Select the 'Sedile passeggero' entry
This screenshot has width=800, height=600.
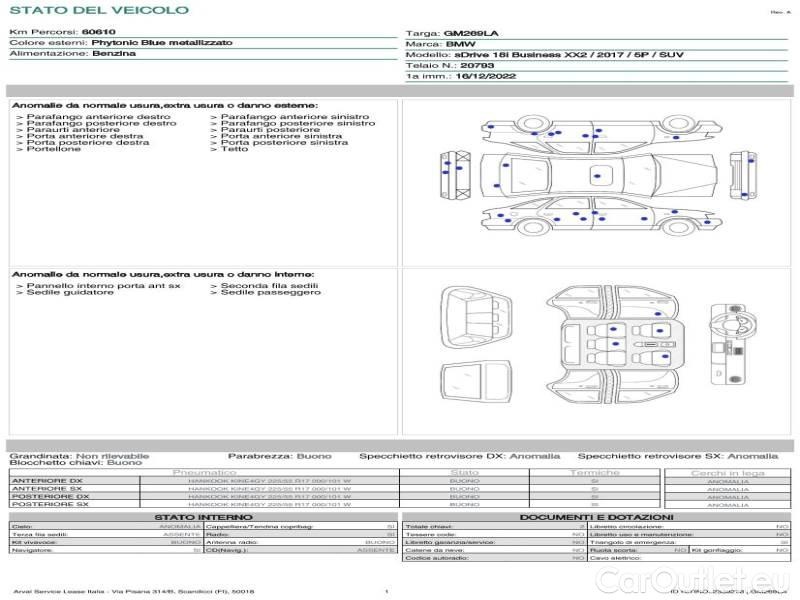[270, 292]
